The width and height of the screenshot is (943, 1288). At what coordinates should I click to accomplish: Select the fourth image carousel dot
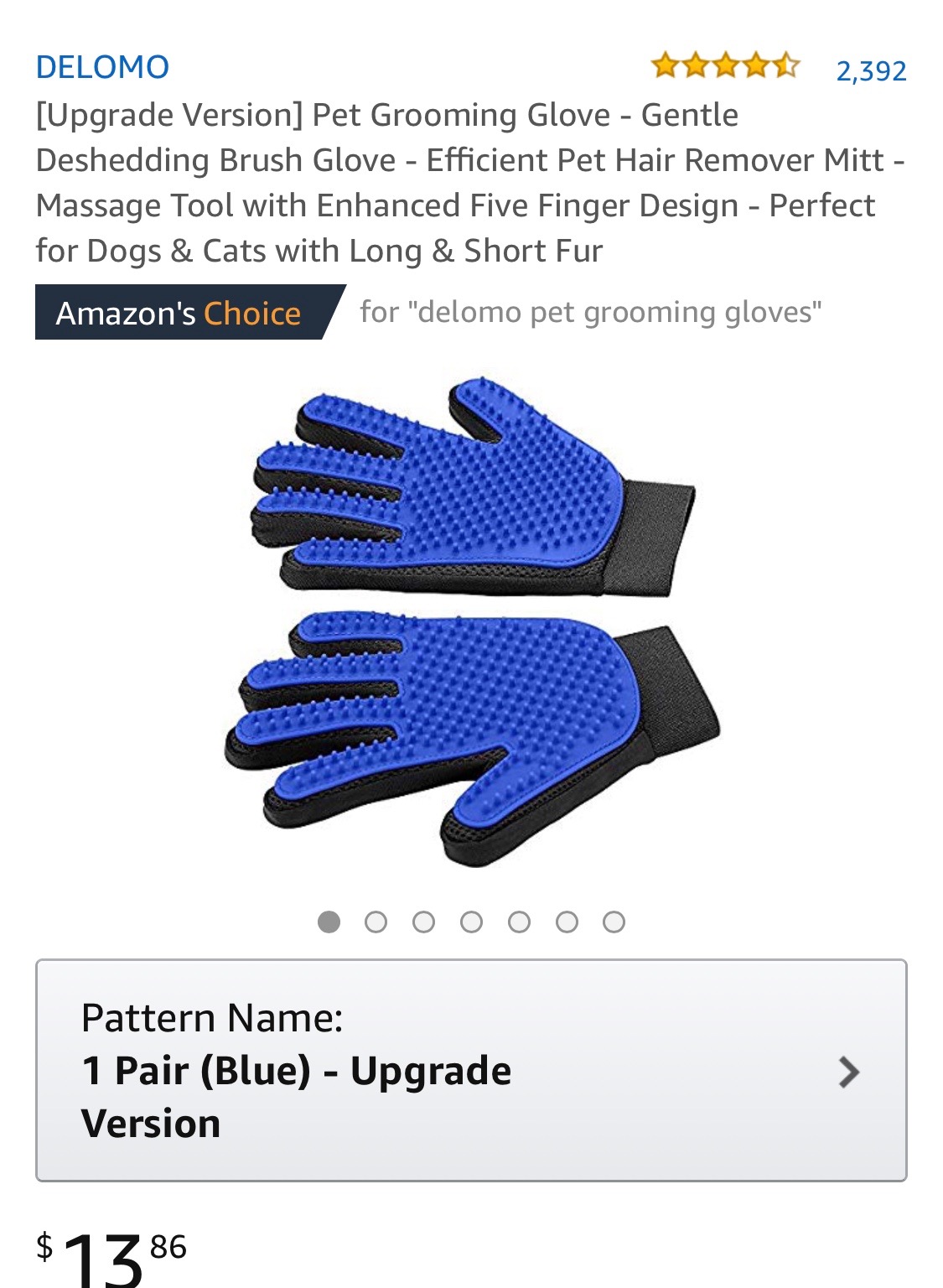click(472, 922)
